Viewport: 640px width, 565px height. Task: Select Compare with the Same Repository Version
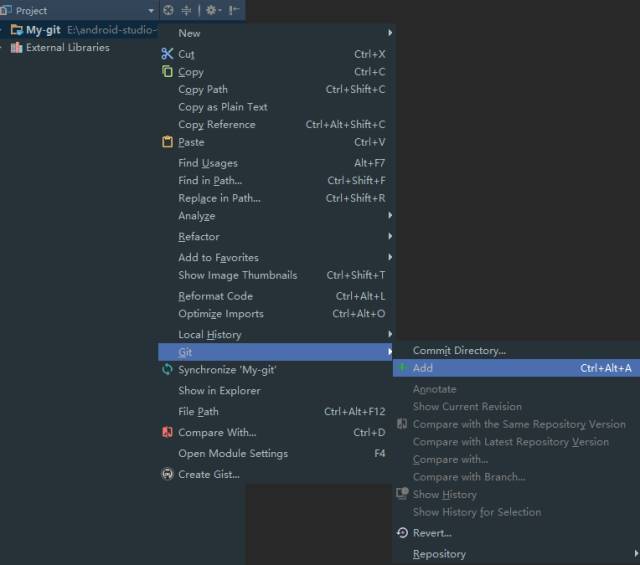(516, 425)
